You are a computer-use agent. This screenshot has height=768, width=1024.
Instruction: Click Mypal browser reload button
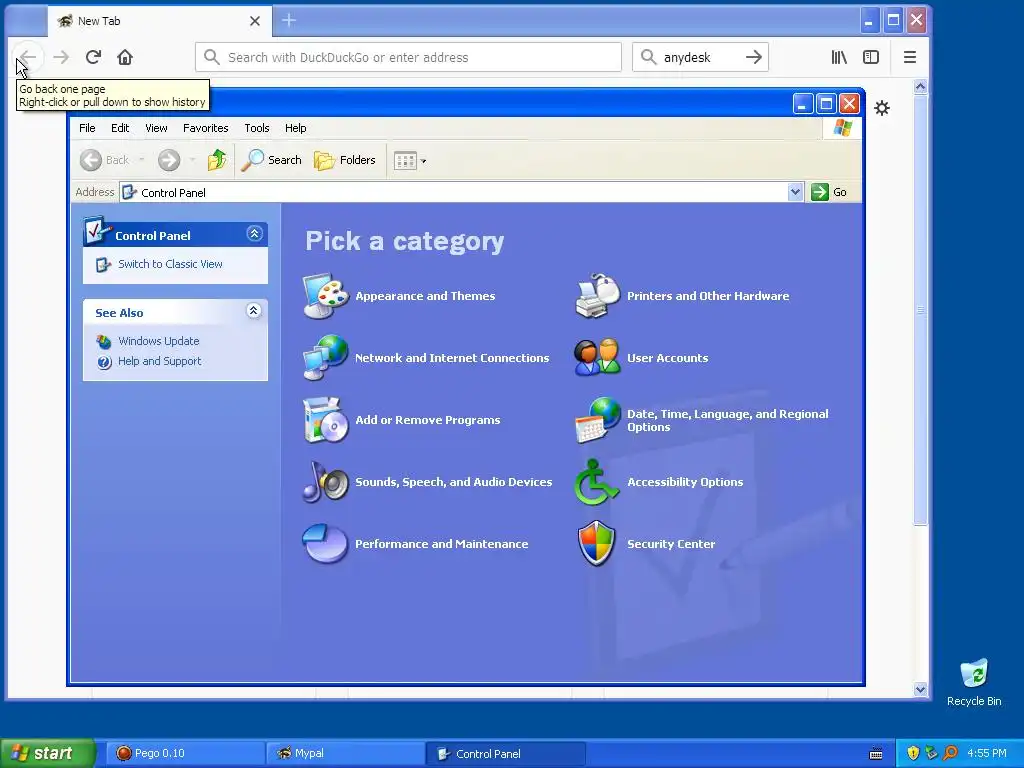click(x=93, y=57)
